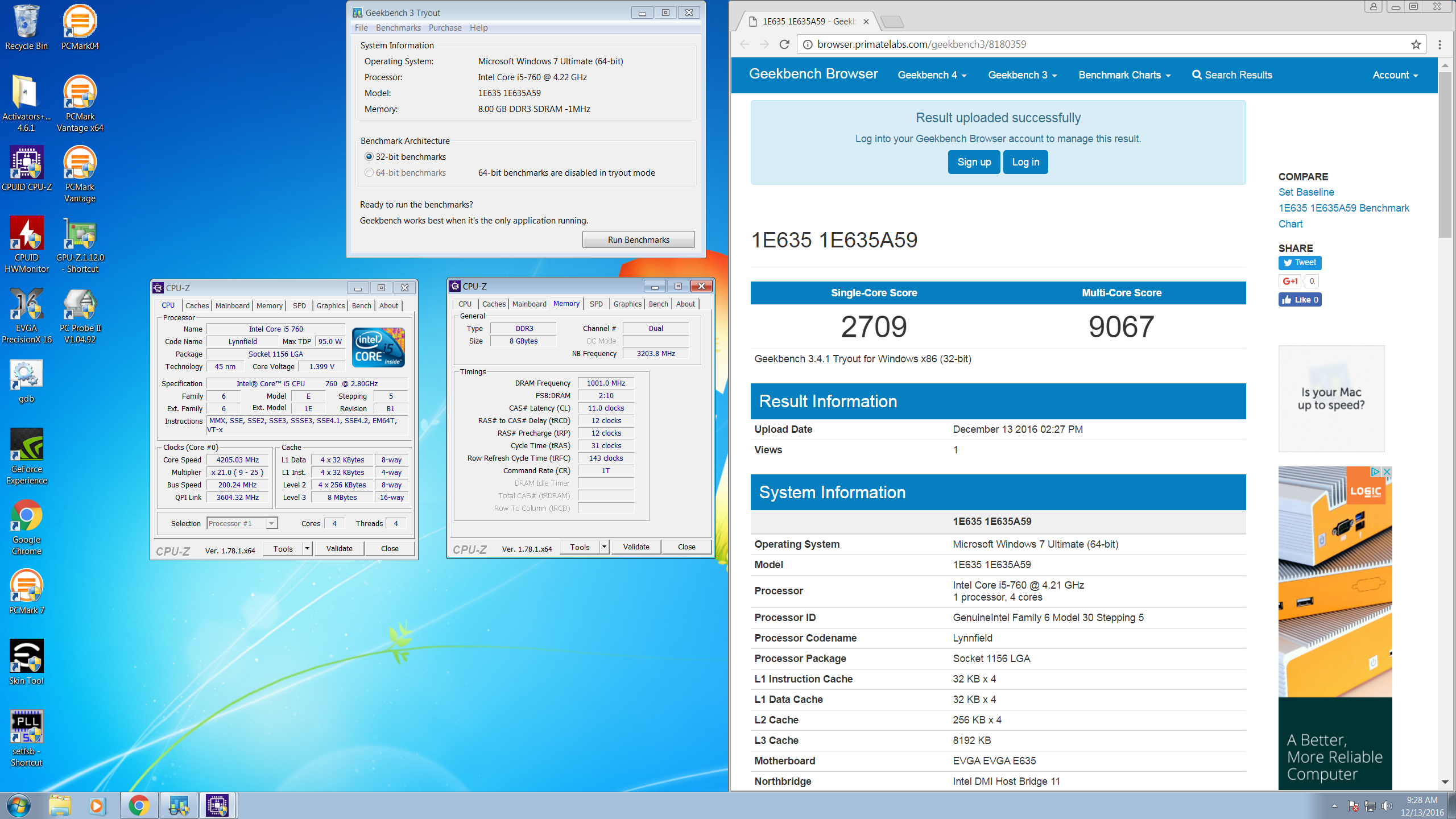The width and height of the screenshot is (1456, 819).
Task: Open the Help menu in Geekbench 3
Action: pos(478,28)
